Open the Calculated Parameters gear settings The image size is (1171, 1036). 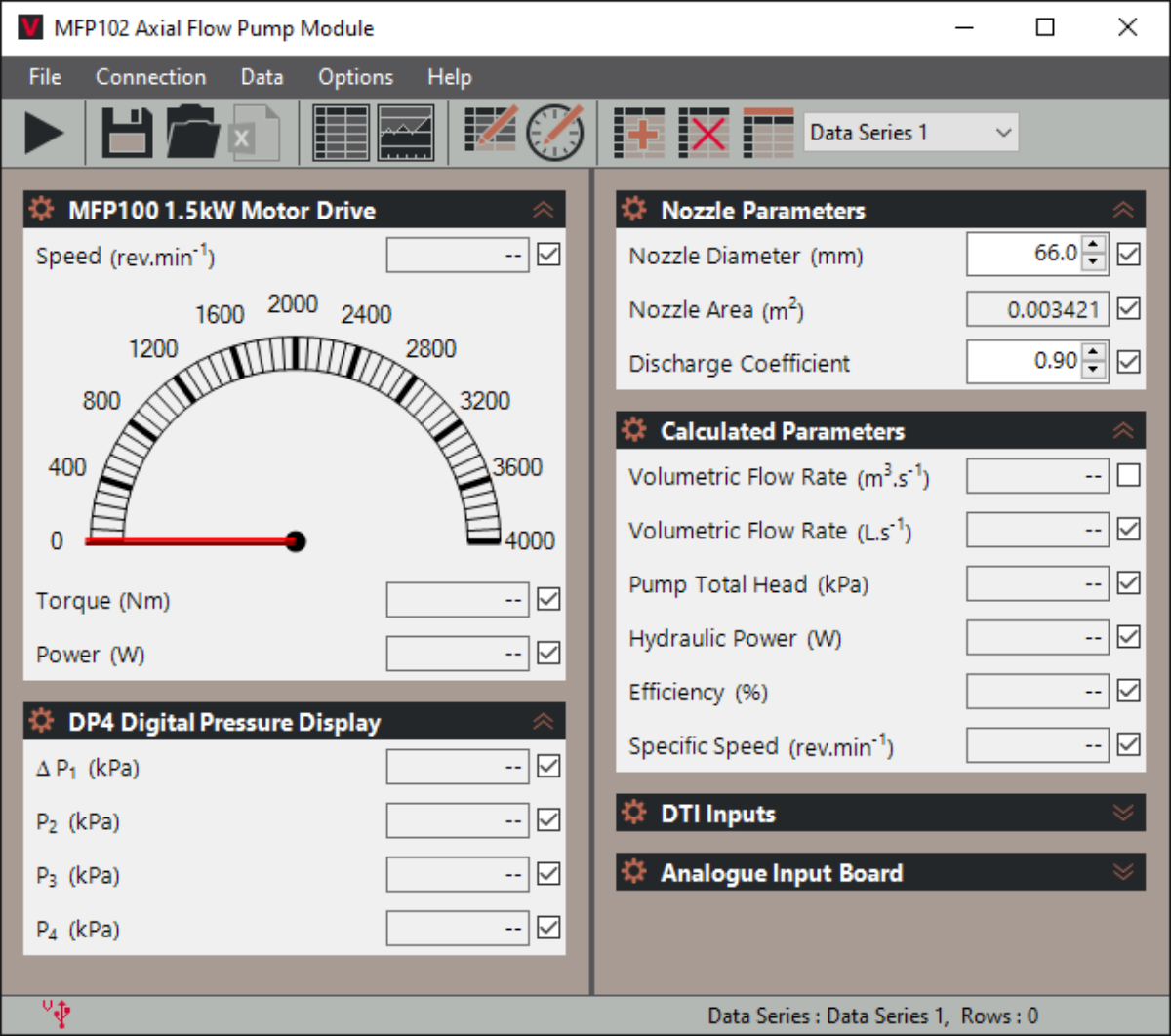(634, 430)
